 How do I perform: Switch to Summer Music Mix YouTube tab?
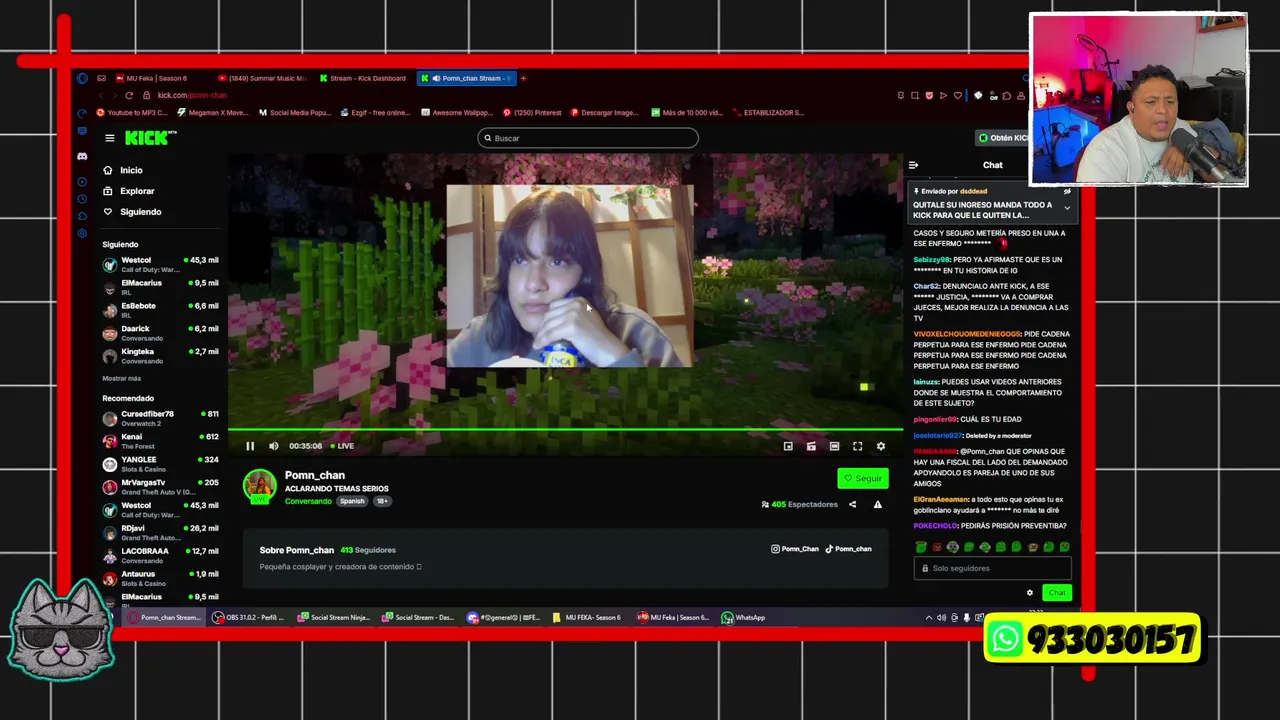261,78
